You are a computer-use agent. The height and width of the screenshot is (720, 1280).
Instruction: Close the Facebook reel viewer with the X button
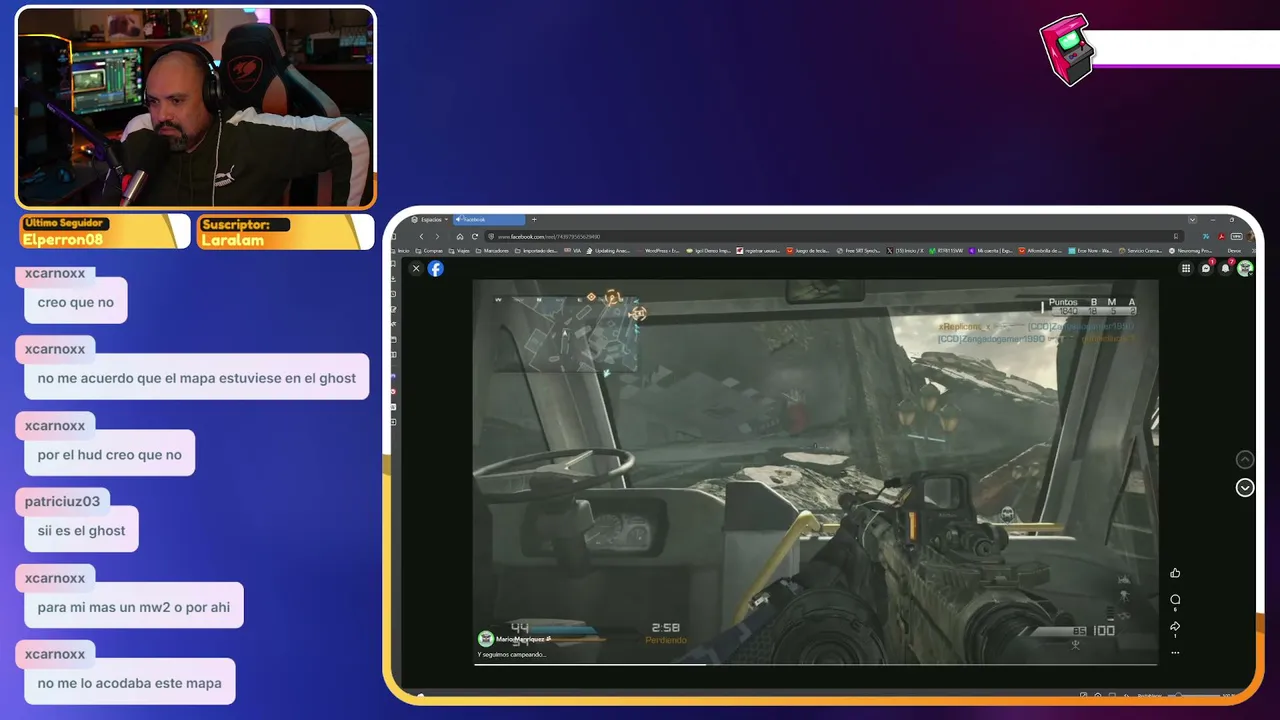coord(416,268)
